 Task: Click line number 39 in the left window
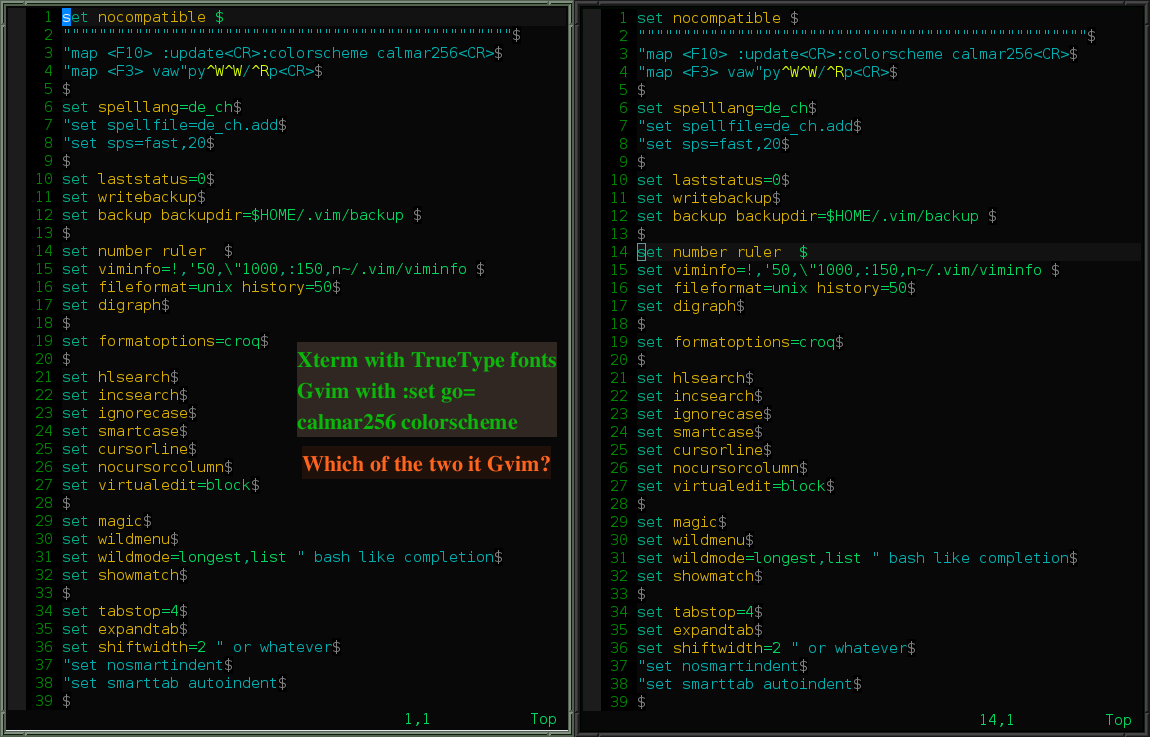coord(44,700)
